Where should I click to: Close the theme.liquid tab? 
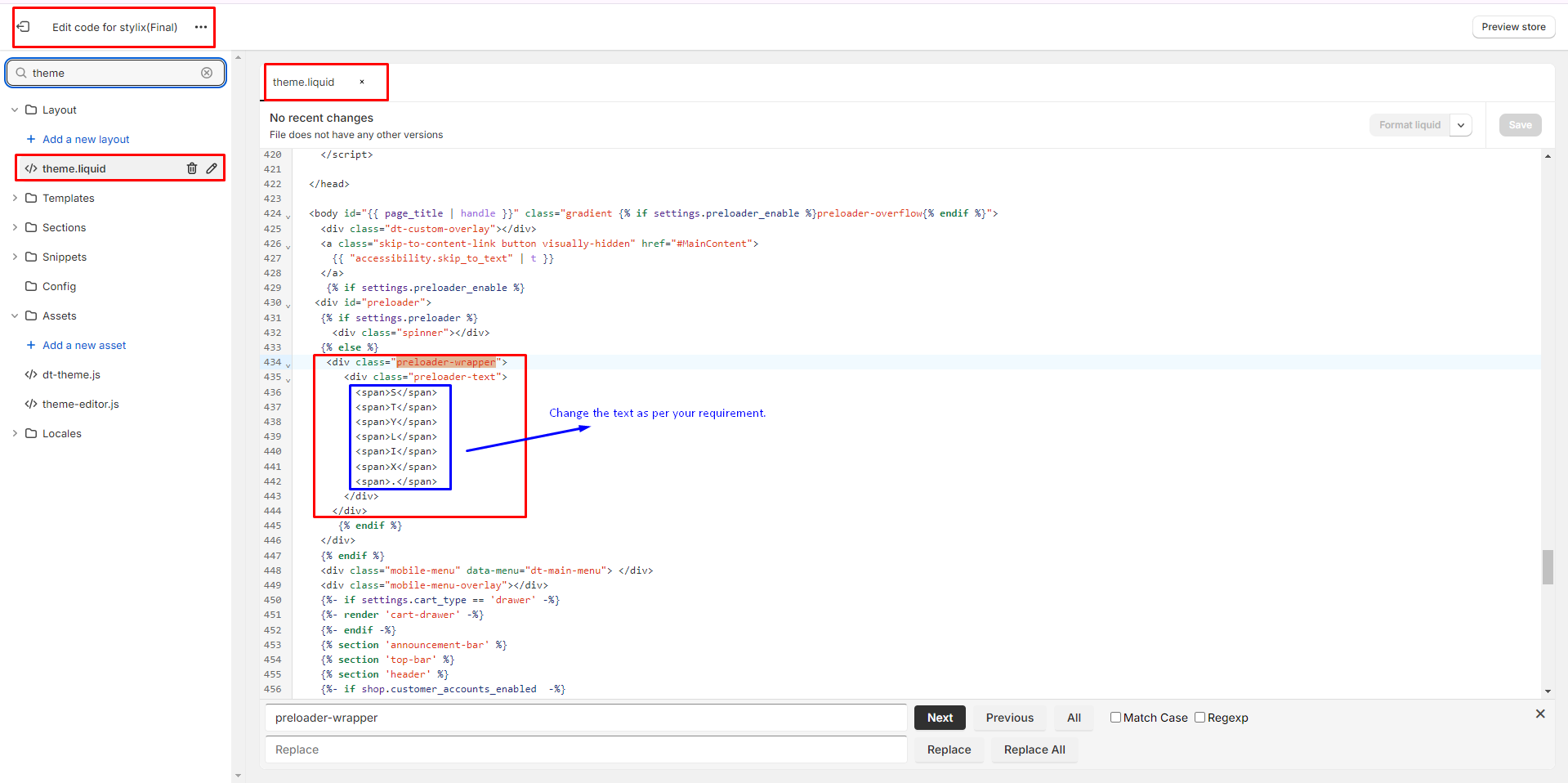[x=362, y=82]
